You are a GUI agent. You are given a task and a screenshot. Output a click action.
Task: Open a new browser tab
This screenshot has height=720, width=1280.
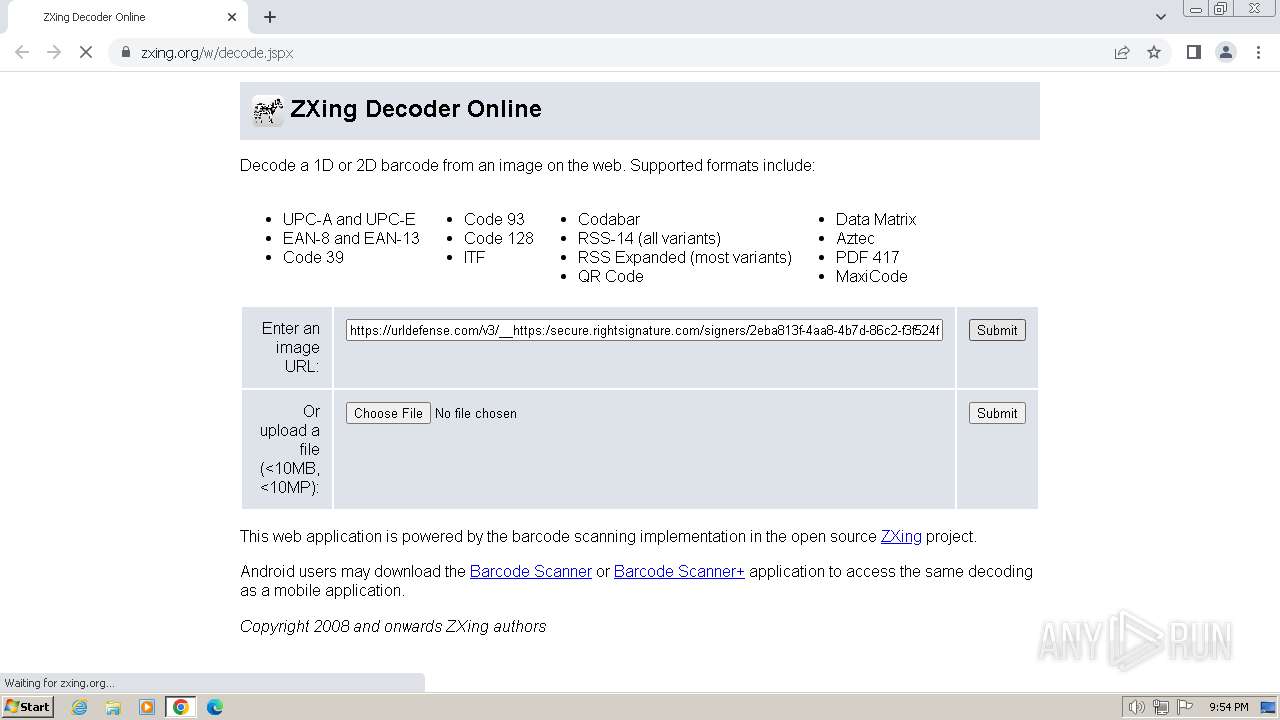click(x=270, y=17)
